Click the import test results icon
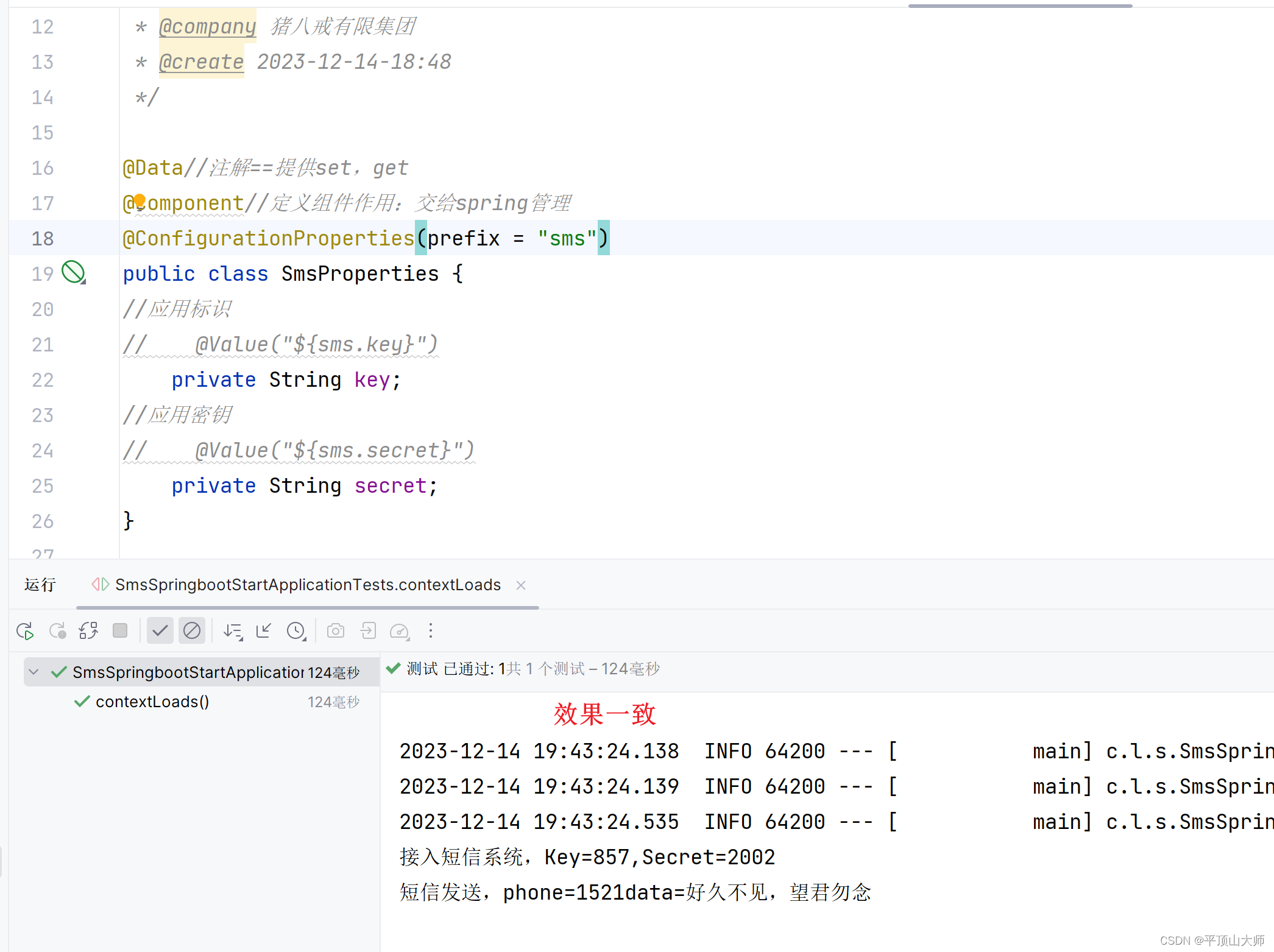 coord(368,630)
